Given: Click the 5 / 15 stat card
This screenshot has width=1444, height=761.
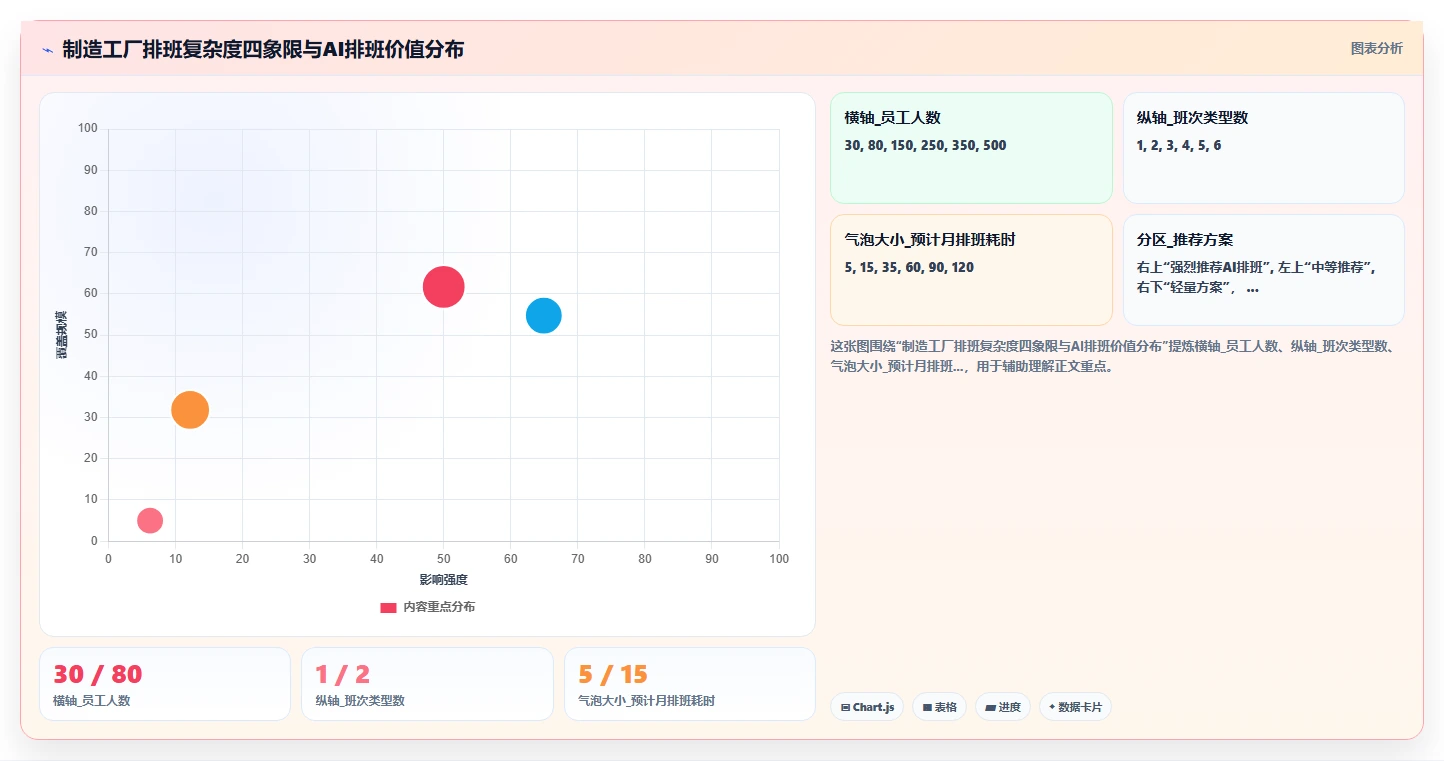Looking at the screenshot, I should (690, 684).
